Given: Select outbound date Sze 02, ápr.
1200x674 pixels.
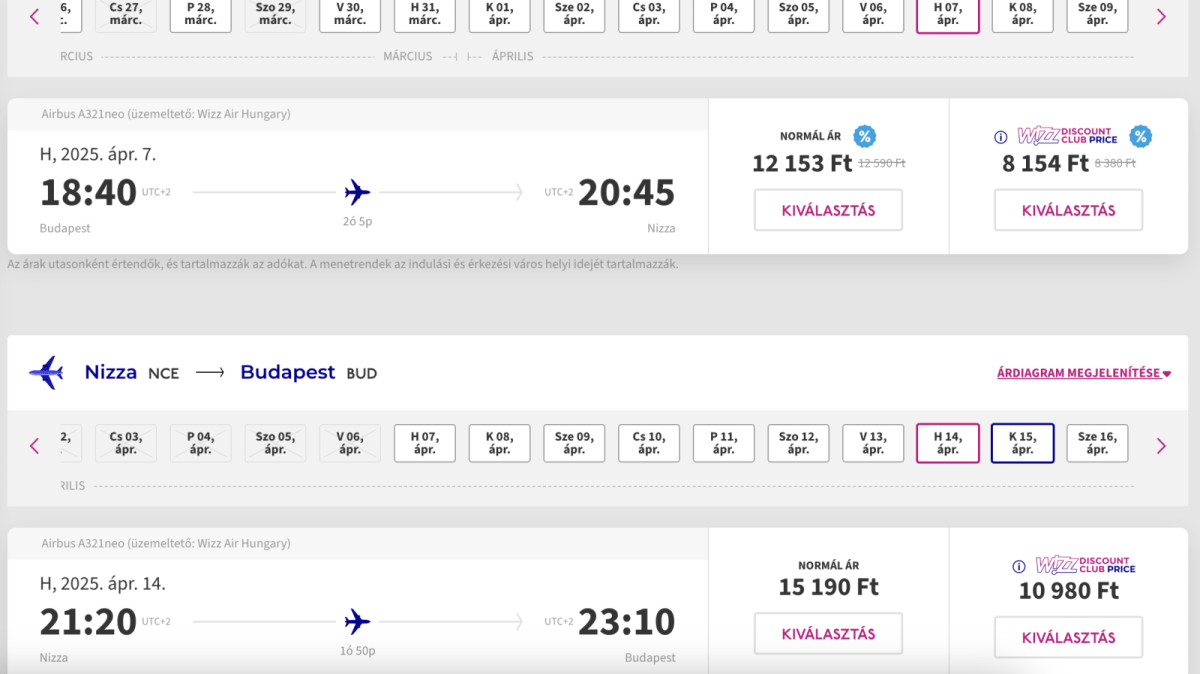Looking at the screenshot, I should pyautogui.click(x=574, y=14).
